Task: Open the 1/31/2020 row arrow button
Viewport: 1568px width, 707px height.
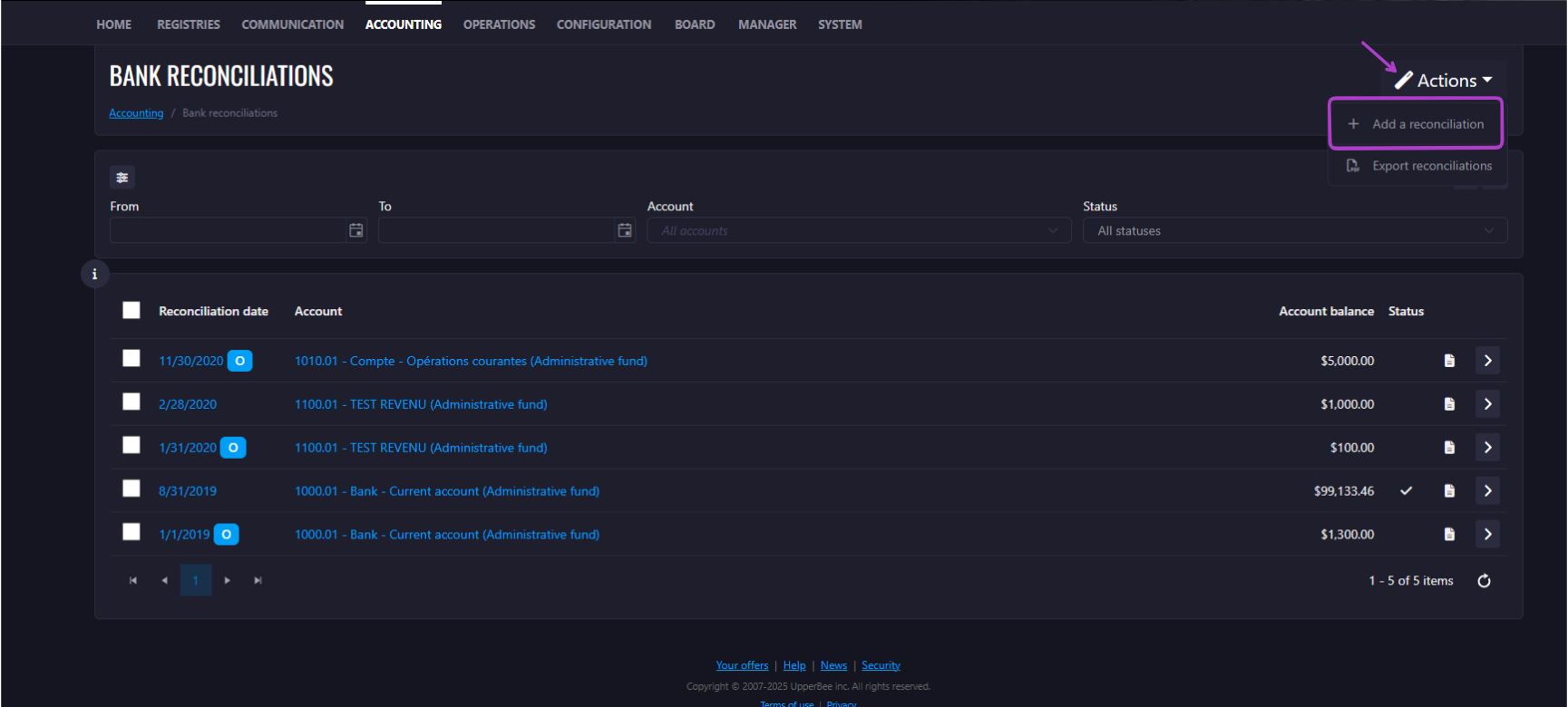Action: (1487, 448)
